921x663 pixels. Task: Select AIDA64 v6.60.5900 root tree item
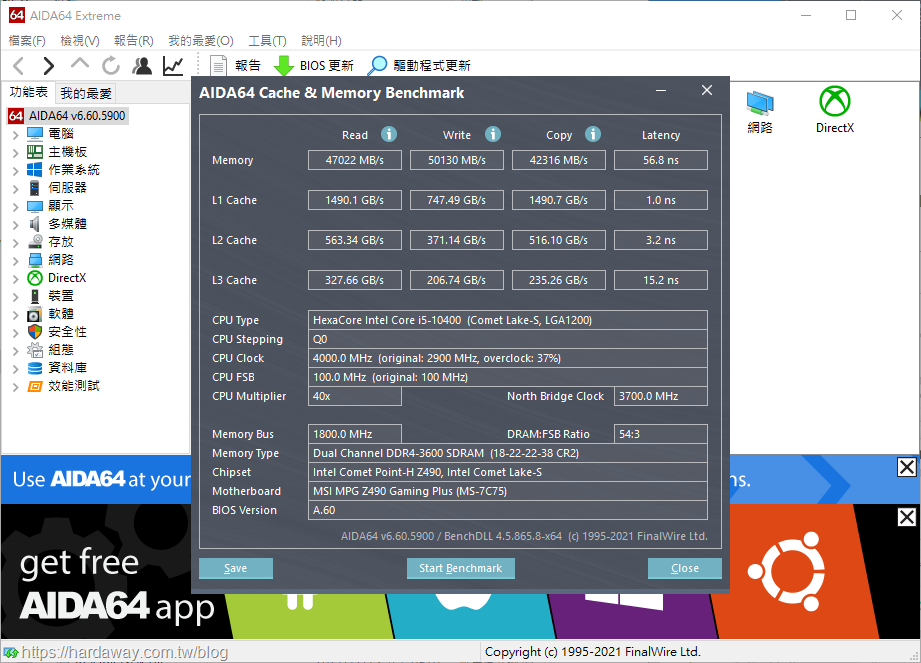point(77,116)
